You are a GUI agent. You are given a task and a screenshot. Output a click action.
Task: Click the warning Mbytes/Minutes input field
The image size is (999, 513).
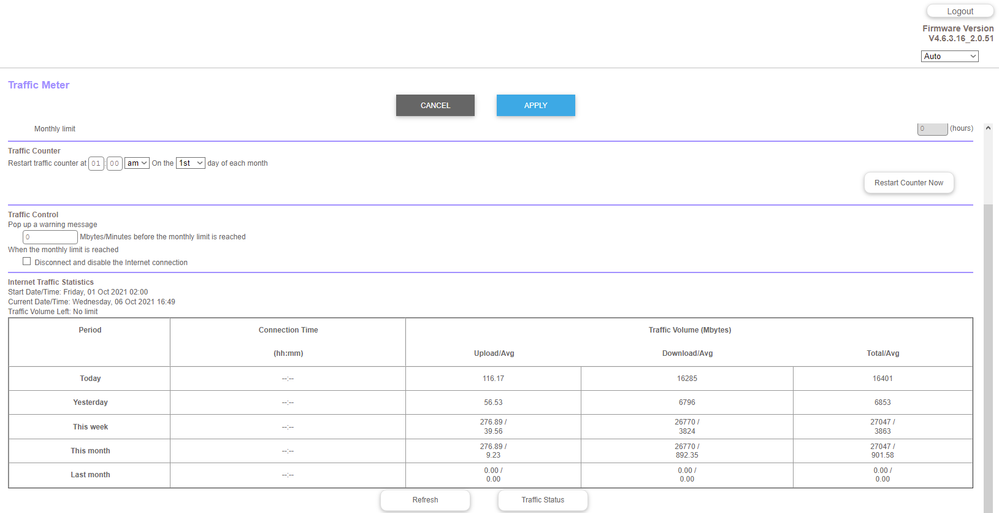point(50,237)
